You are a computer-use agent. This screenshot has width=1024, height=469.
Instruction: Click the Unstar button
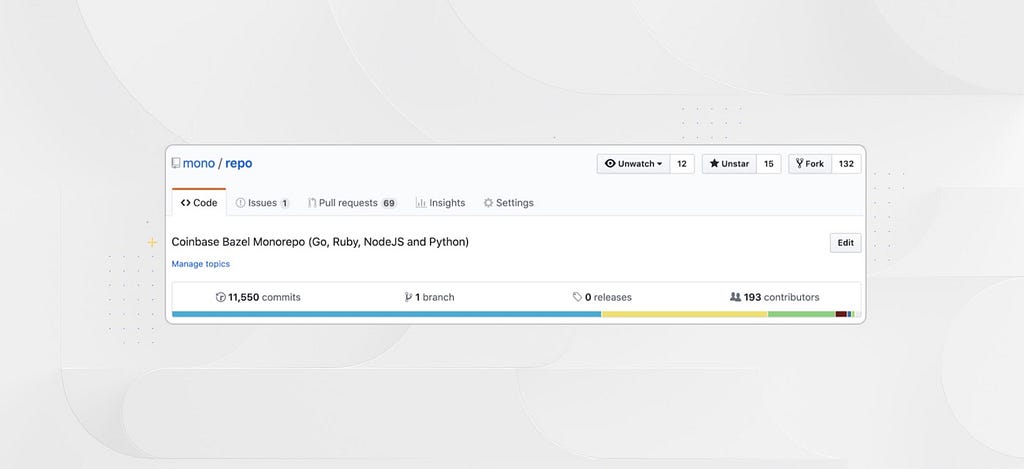[x=729, y=164]
